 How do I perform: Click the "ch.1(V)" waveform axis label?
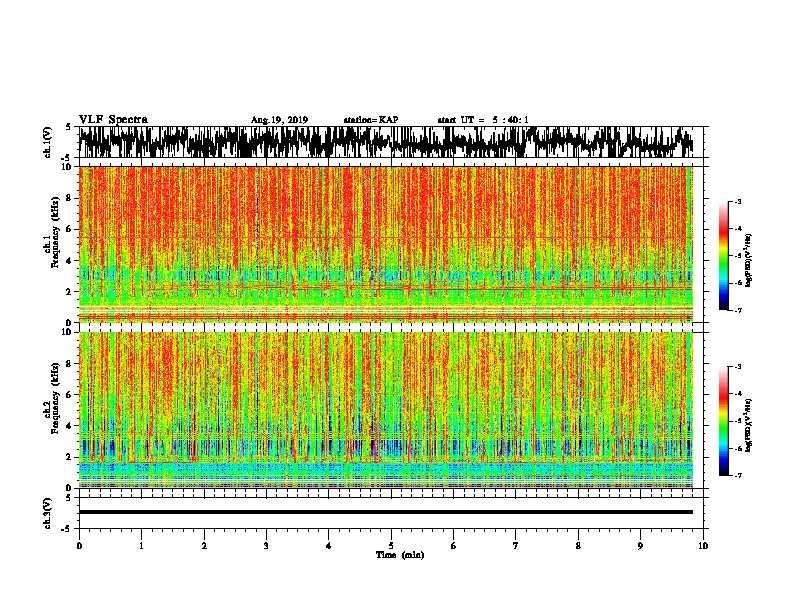coord(48,142)
